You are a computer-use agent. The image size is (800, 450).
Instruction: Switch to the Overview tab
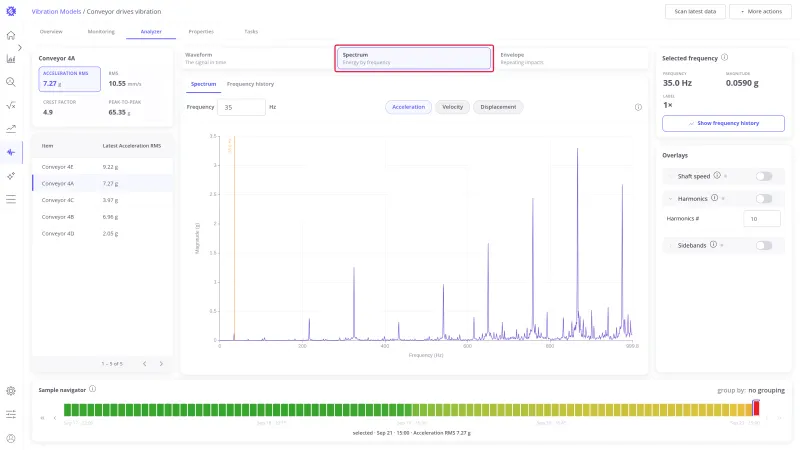(x=51, y=32)
